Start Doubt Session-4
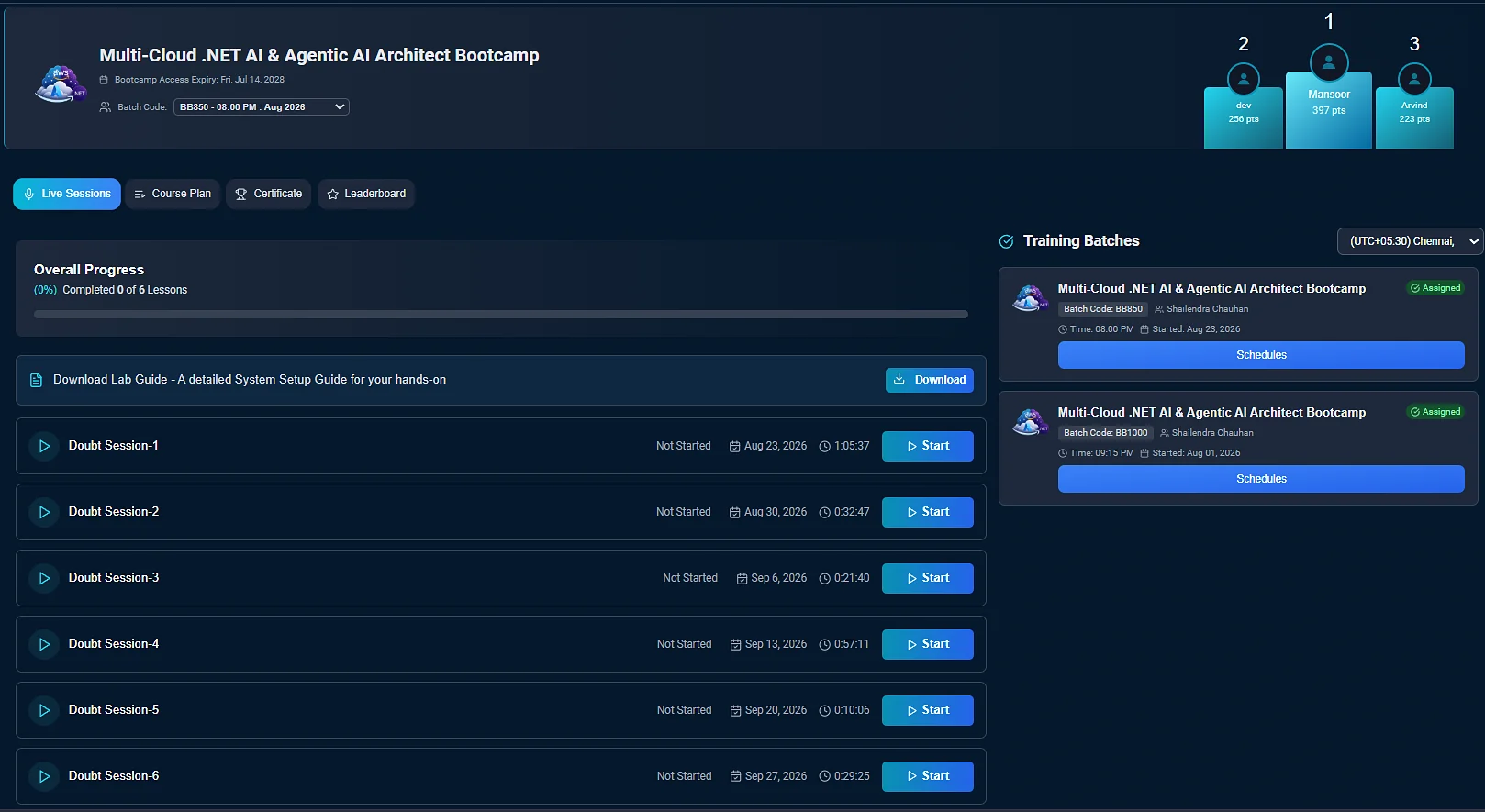 [928, 644]
